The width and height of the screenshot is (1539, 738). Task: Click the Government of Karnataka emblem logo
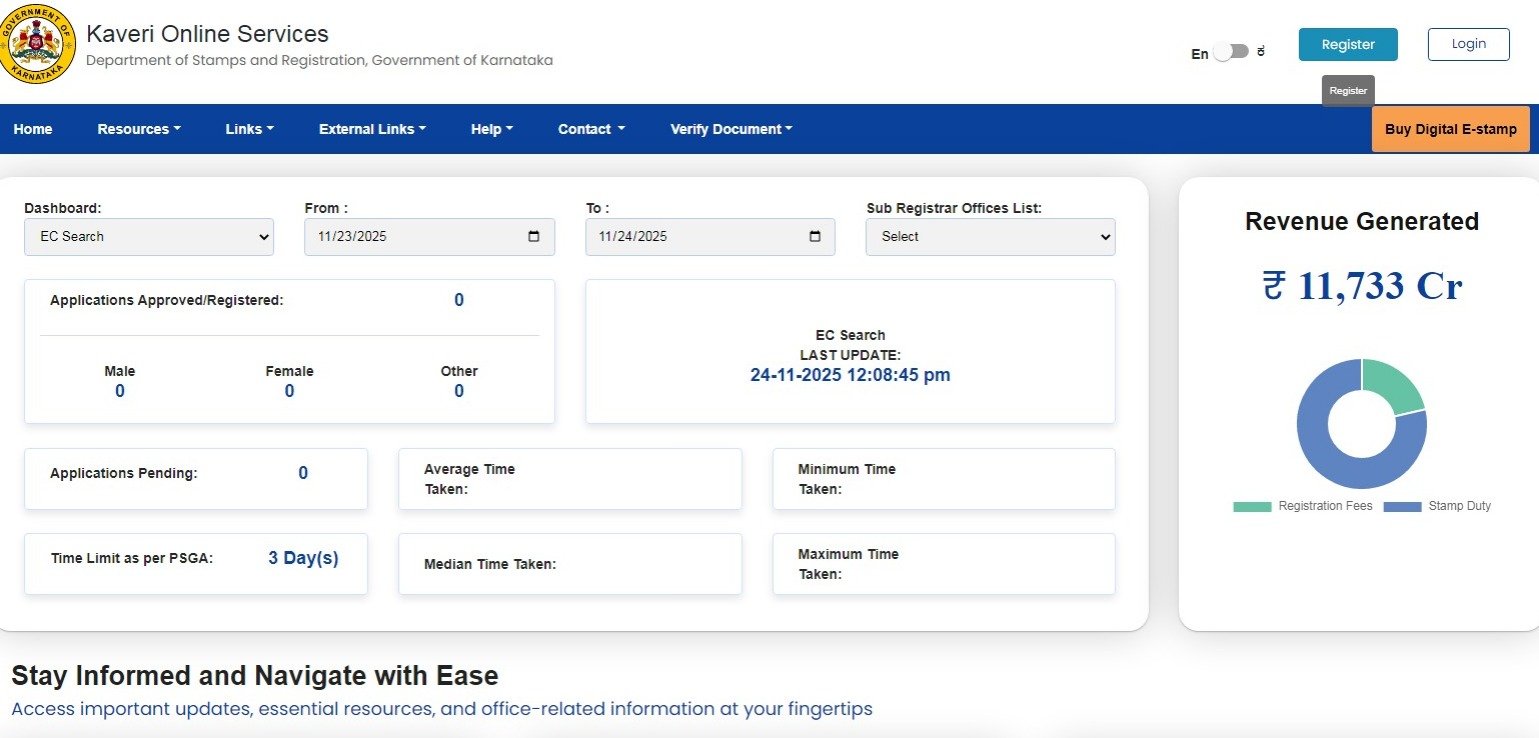[x=38, y=44]
